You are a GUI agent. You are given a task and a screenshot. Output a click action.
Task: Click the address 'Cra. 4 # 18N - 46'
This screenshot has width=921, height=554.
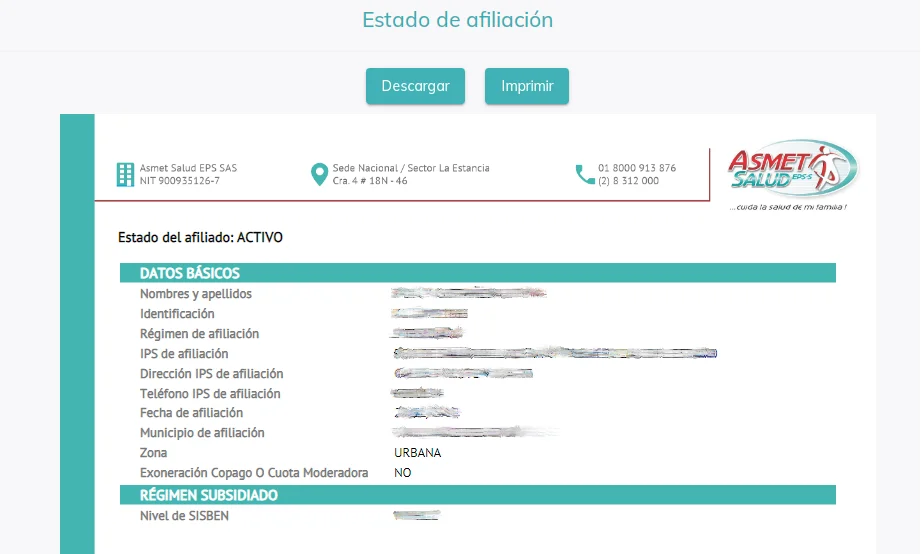coord(370,181)
